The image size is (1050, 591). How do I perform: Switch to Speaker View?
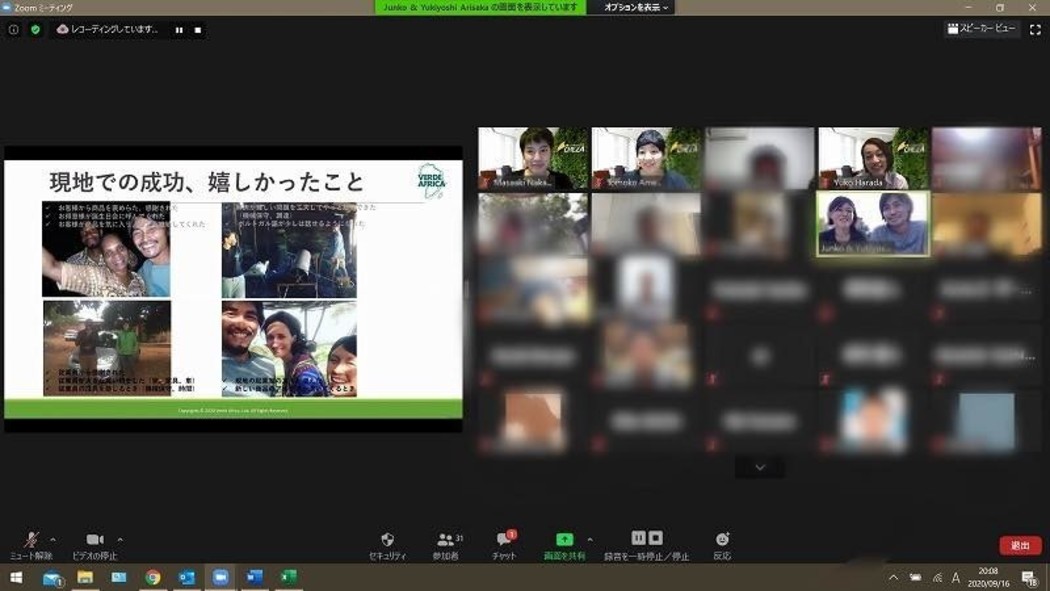click(x=982, y=29)
